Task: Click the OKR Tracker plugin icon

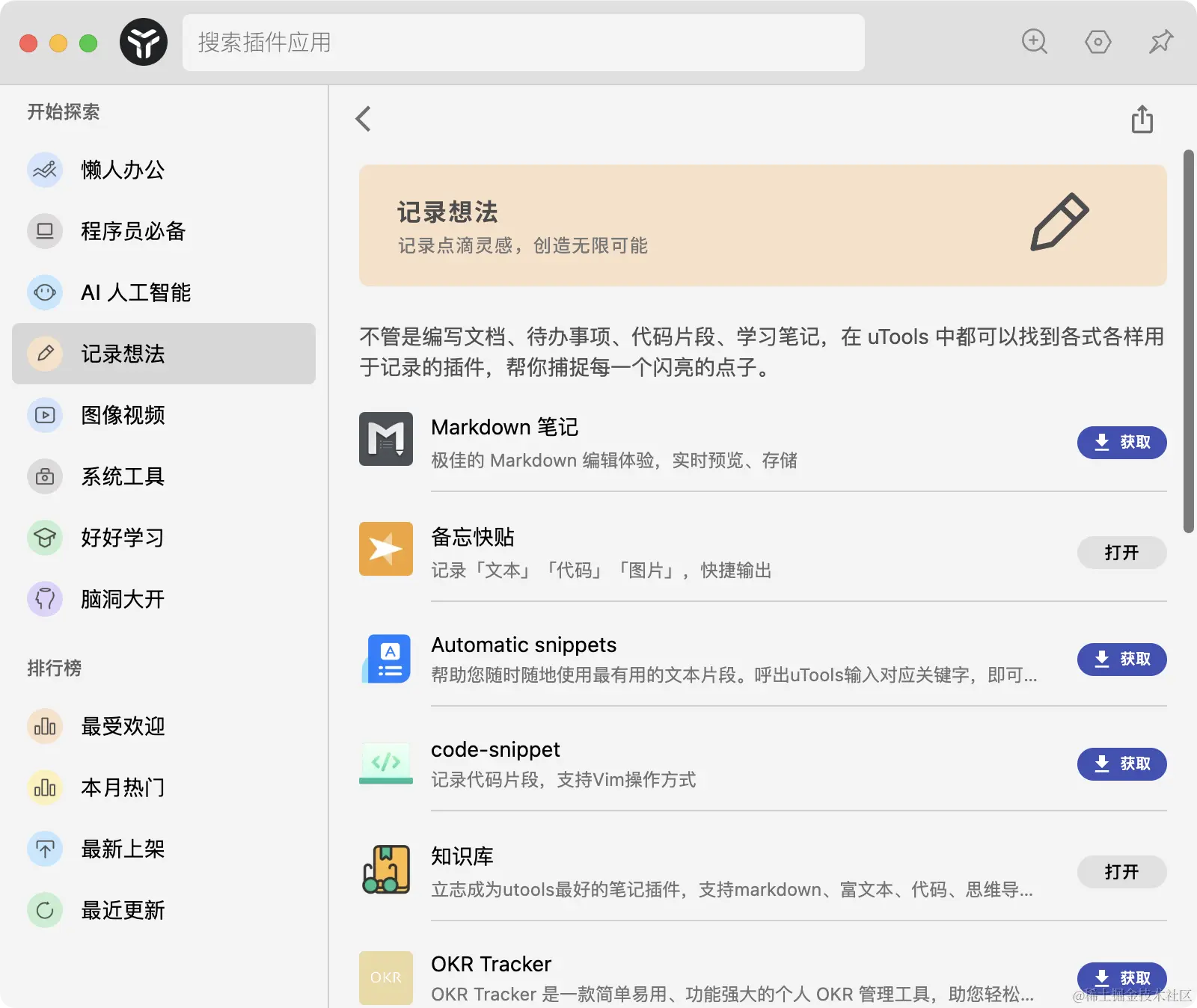Action: pos(386,978)
